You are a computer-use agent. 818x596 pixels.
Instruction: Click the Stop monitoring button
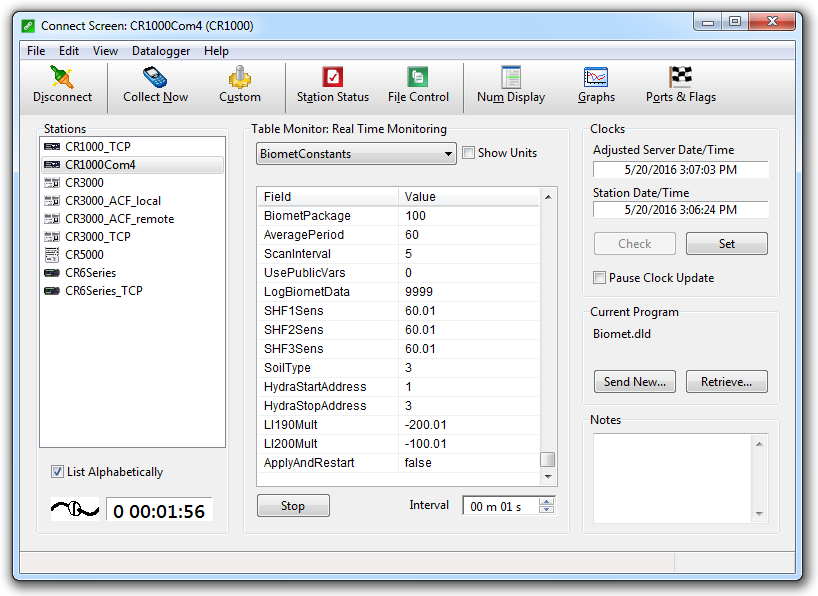point(293,506)
